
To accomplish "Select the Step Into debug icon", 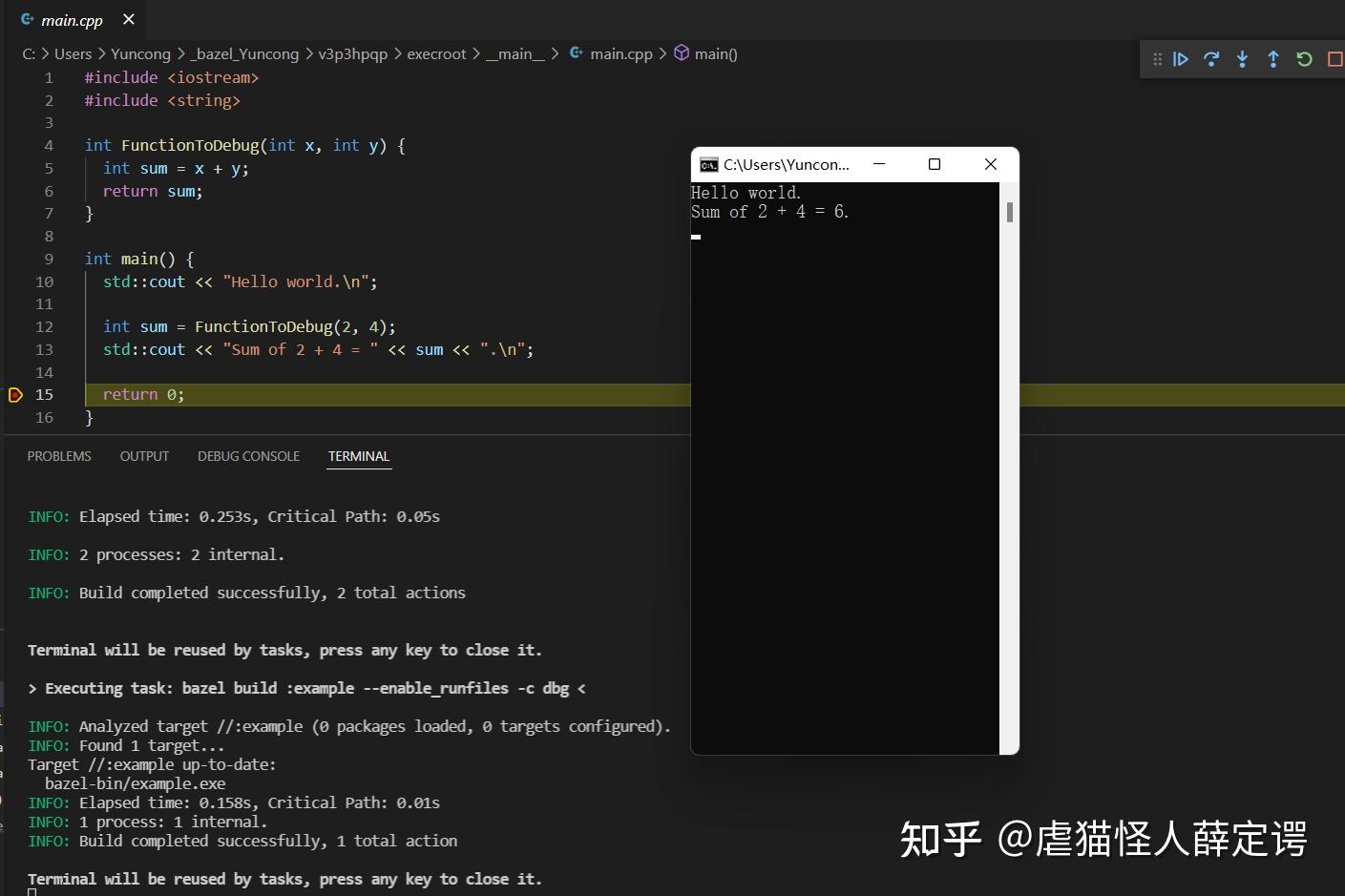I will click(x=1242, y=58).
